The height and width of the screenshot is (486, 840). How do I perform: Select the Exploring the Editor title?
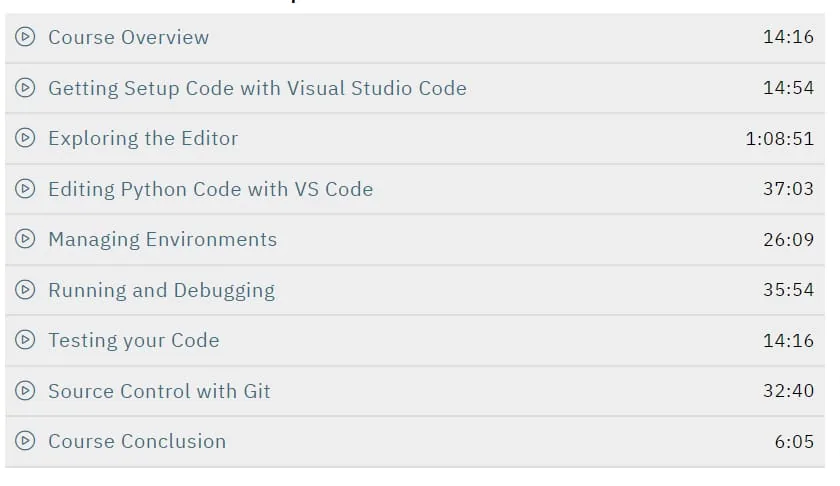pyautogui.click(x=143, y=138)
